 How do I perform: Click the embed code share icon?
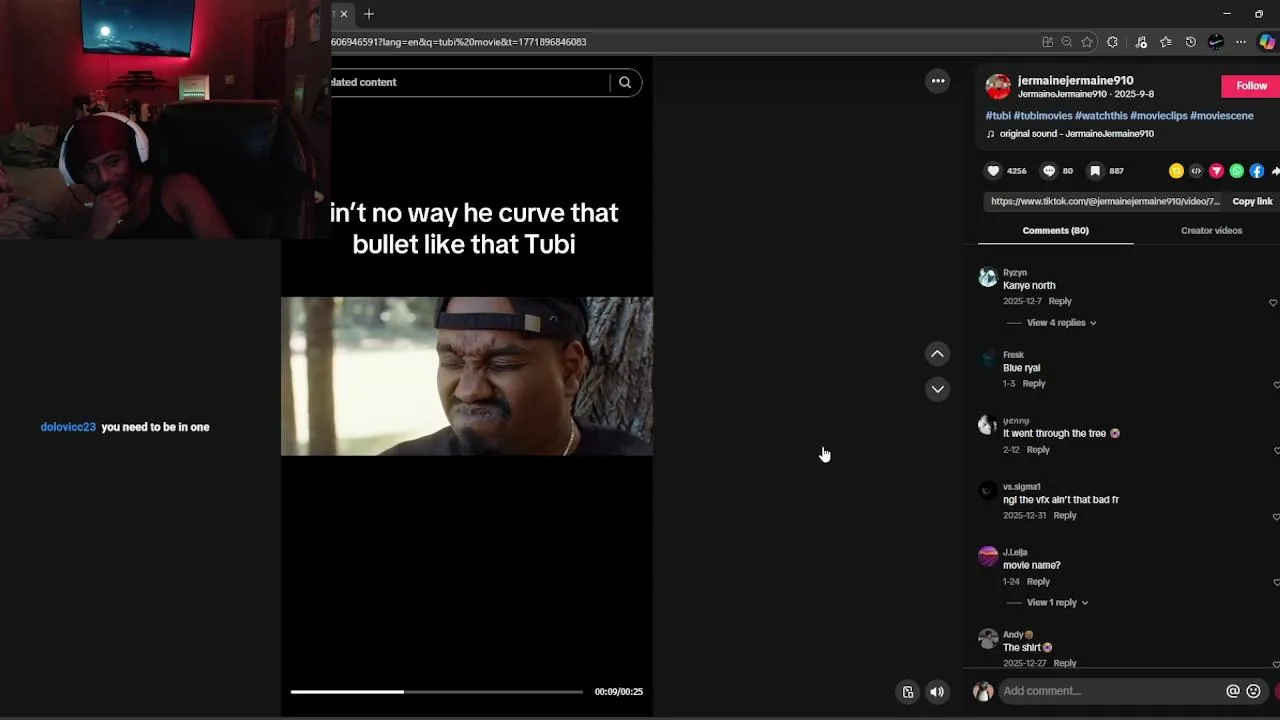(1196, 171)
